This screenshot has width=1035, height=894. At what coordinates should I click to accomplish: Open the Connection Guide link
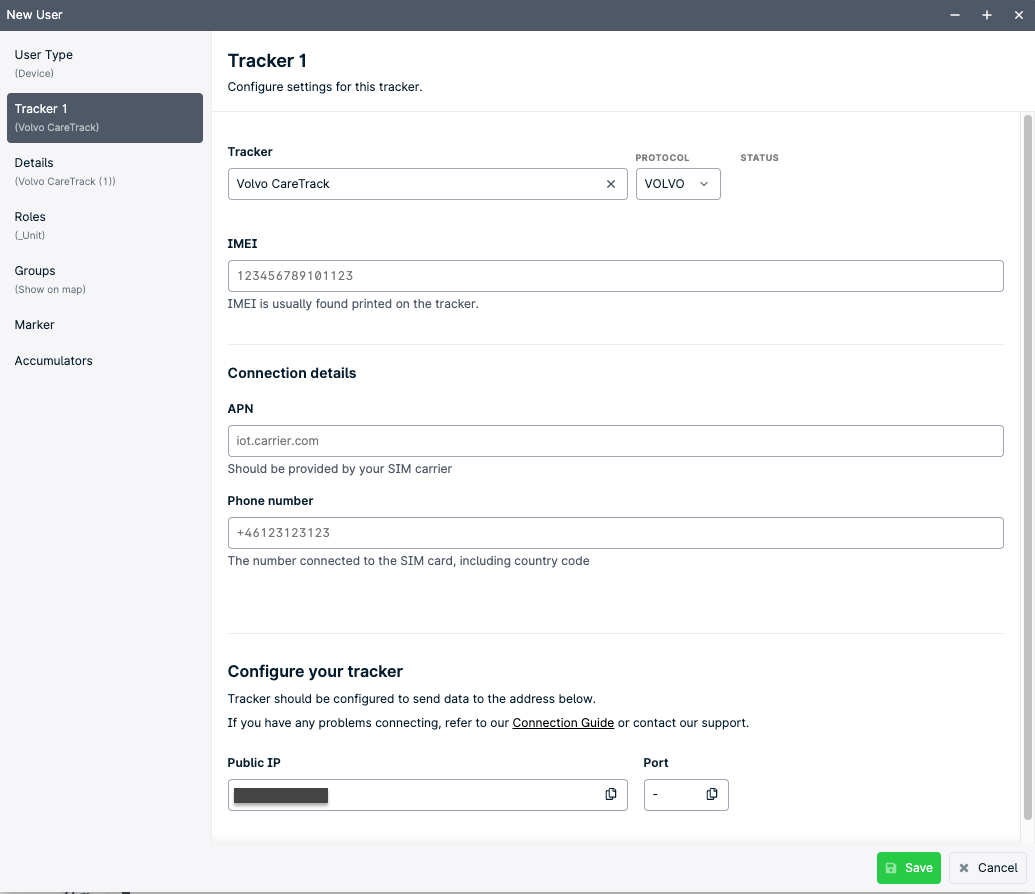(563, 722)
